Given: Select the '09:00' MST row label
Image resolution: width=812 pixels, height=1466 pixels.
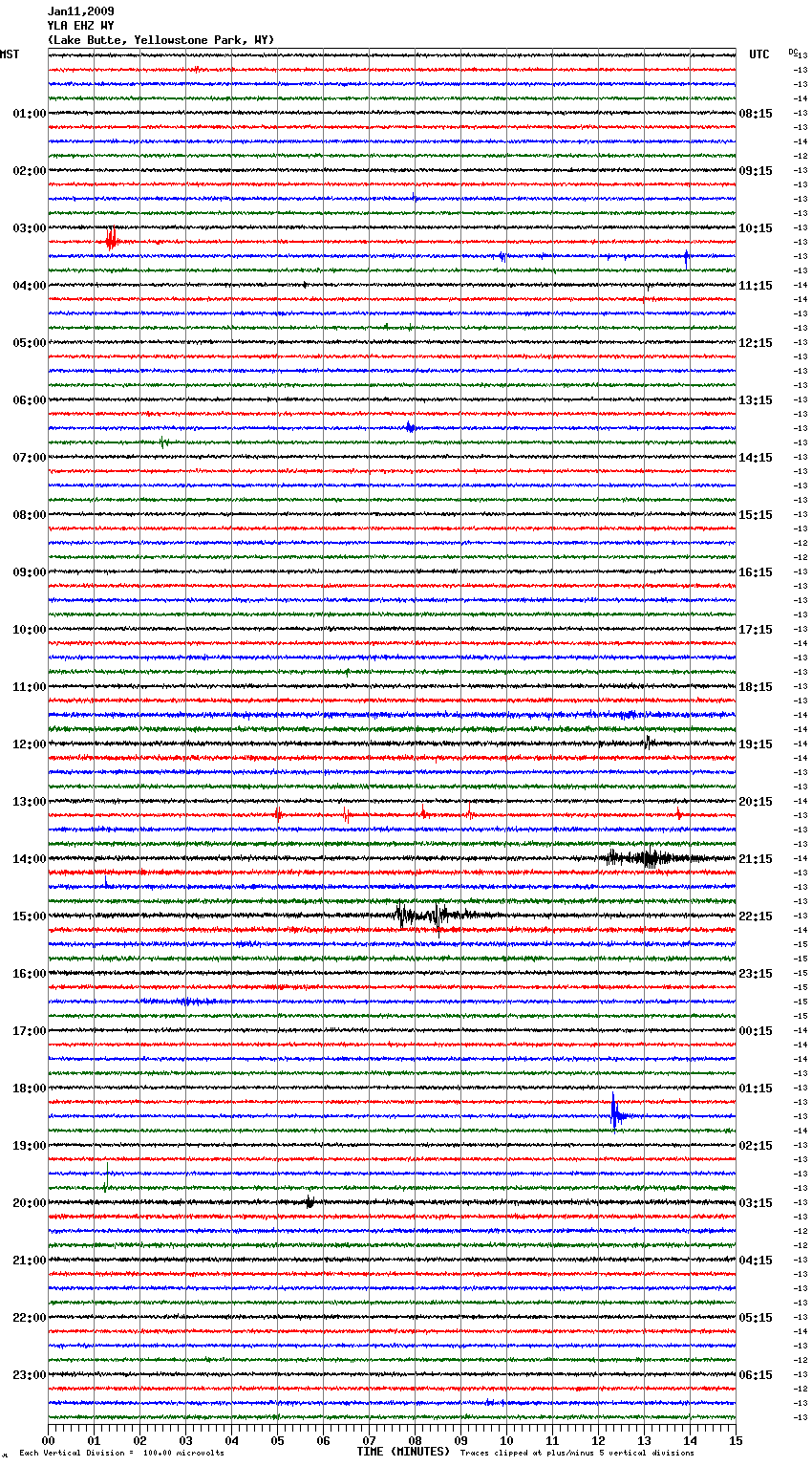Looking at the screenshot, I should [x=29, y=572].
